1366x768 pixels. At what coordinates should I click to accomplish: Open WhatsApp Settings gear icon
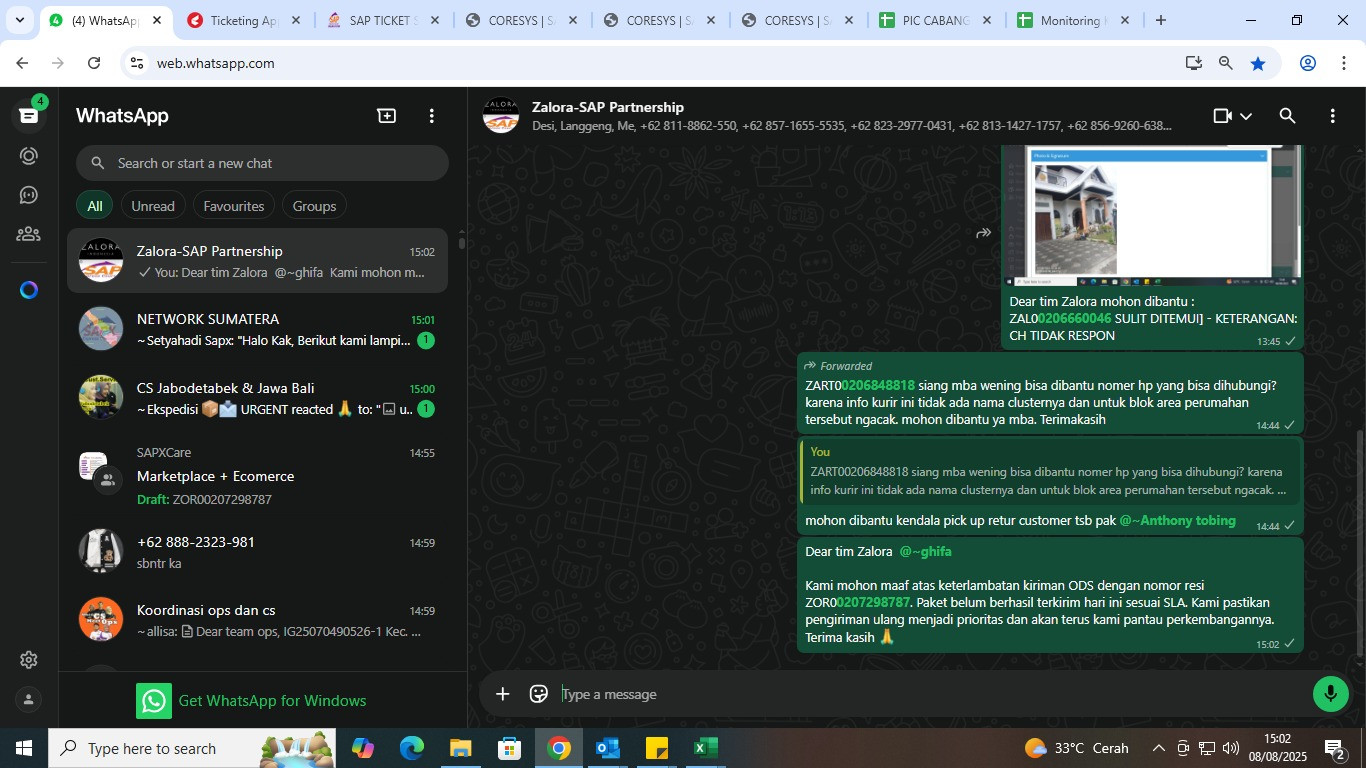click(29, 660)
